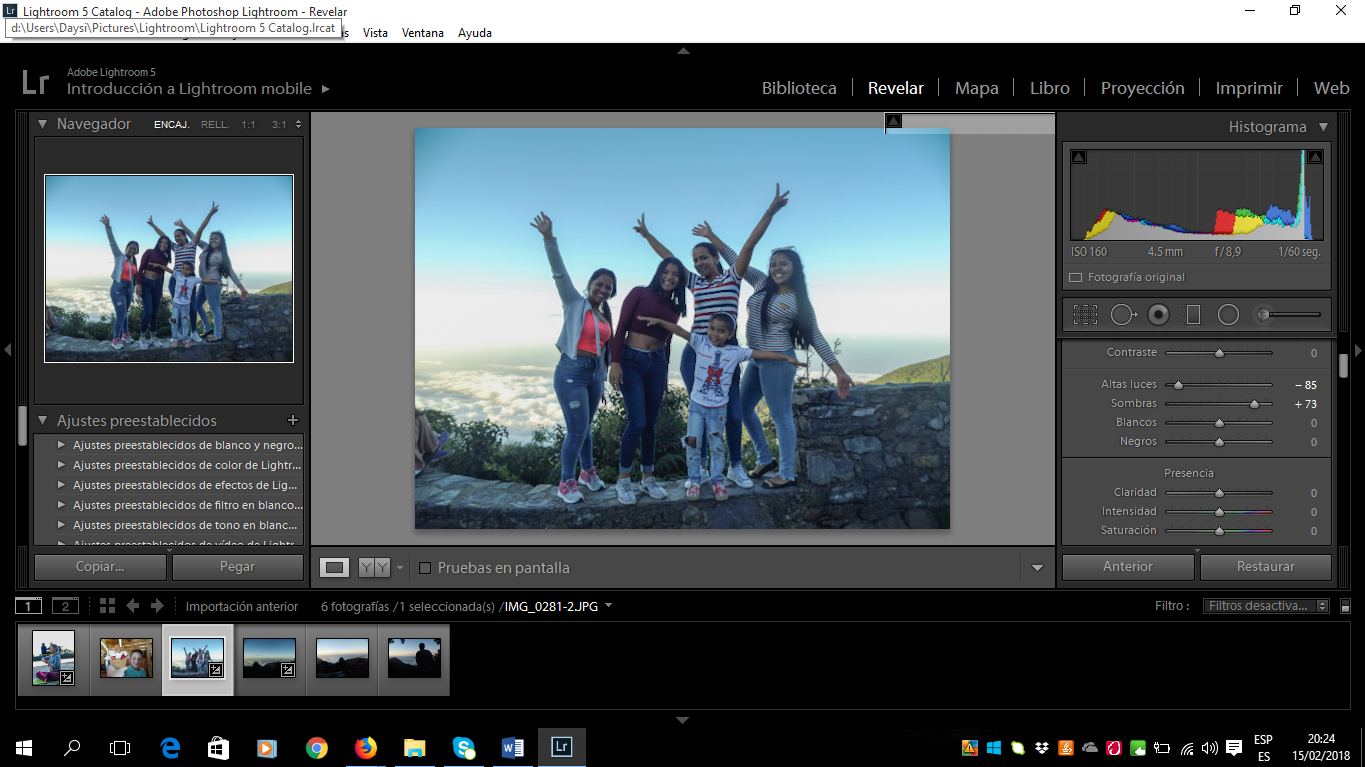Toggle highlight clipping marker above the photo
1365x767 pixels.
pyautogui.click(x=894, y=121)
